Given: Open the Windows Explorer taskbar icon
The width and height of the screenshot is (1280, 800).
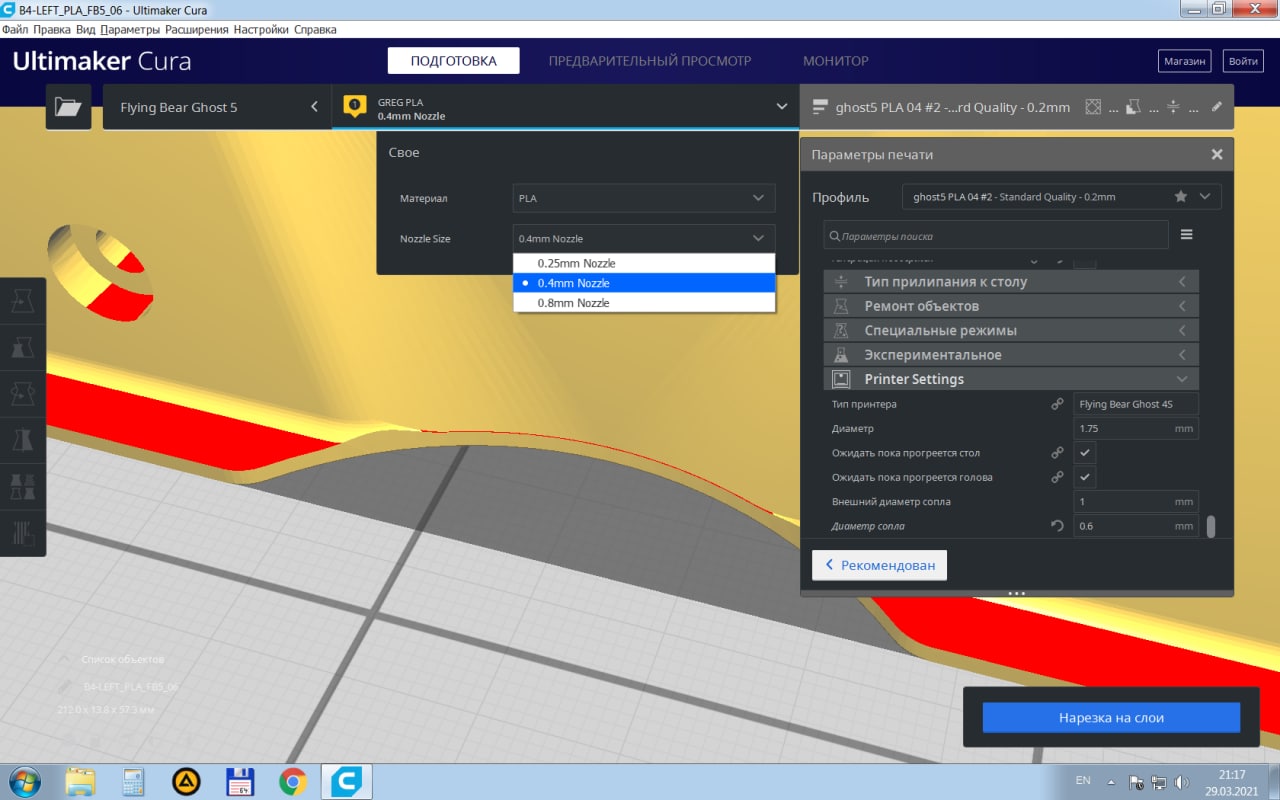Looking at the screenshot, I should [x=80, y=781].
